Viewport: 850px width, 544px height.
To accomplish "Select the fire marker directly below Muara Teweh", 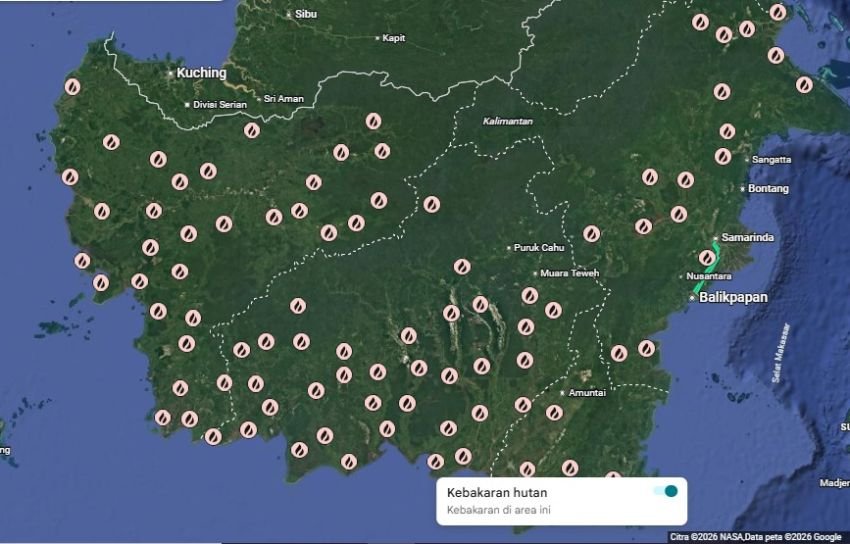I will click(530, 296).
